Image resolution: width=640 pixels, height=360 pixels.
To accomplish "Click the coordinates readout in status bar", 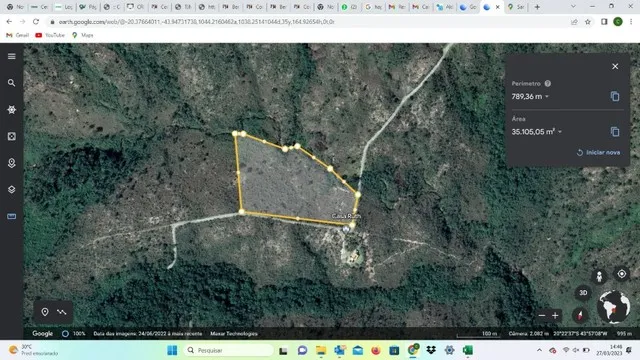I will (x=580, y=333).
